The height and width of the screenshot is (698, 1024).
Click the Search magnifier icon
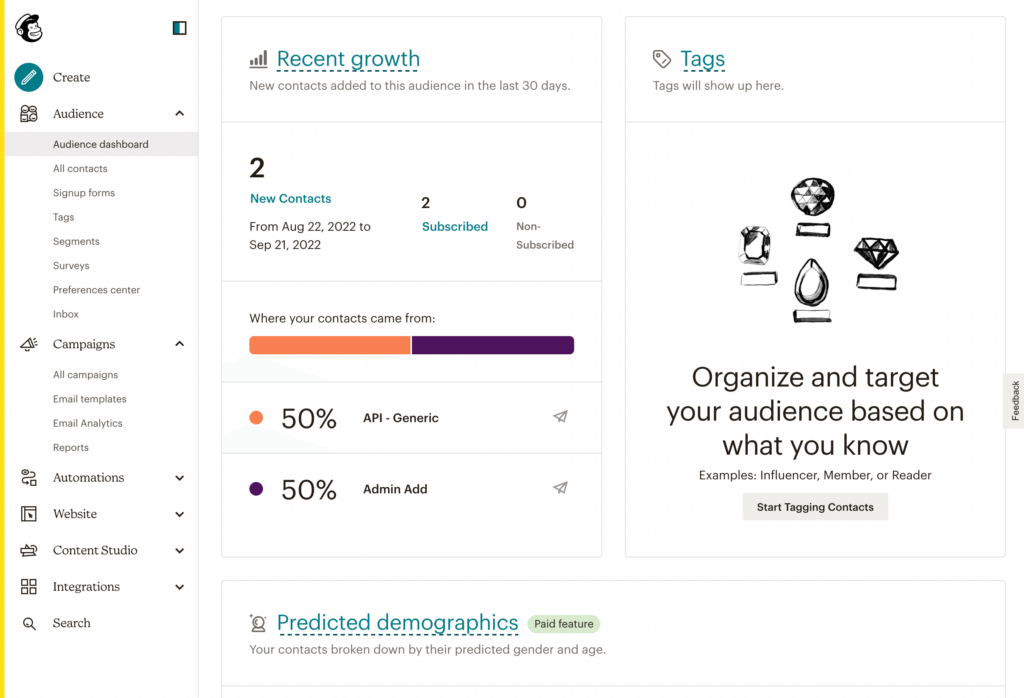28,623
